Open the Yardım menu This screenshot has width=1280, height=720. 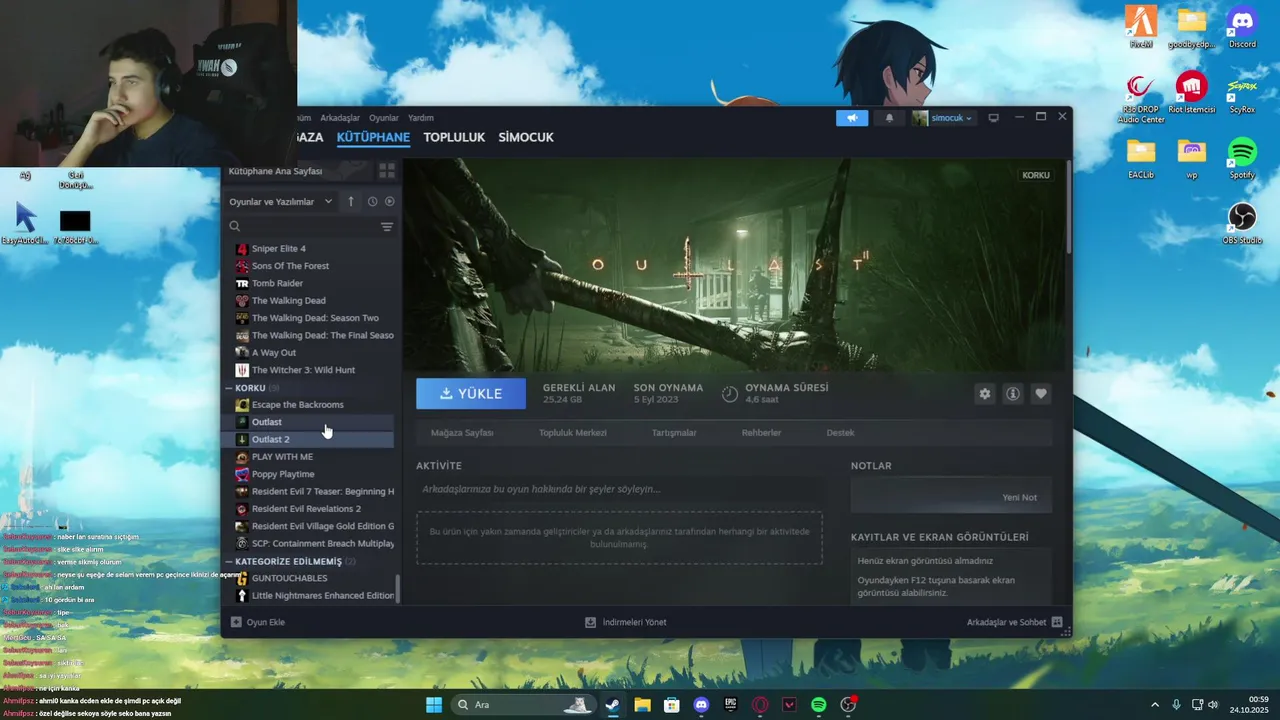[x=421, y=118]
